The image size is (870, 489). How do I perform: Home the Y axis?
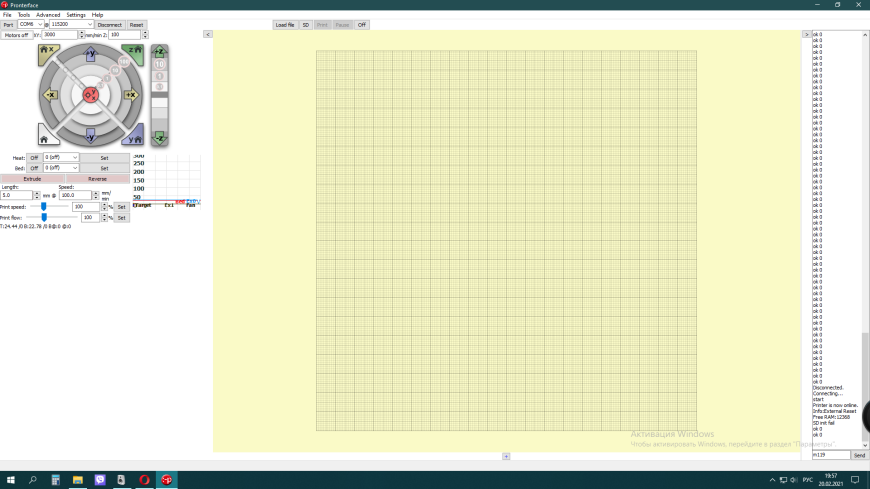[x=133, y=135]
